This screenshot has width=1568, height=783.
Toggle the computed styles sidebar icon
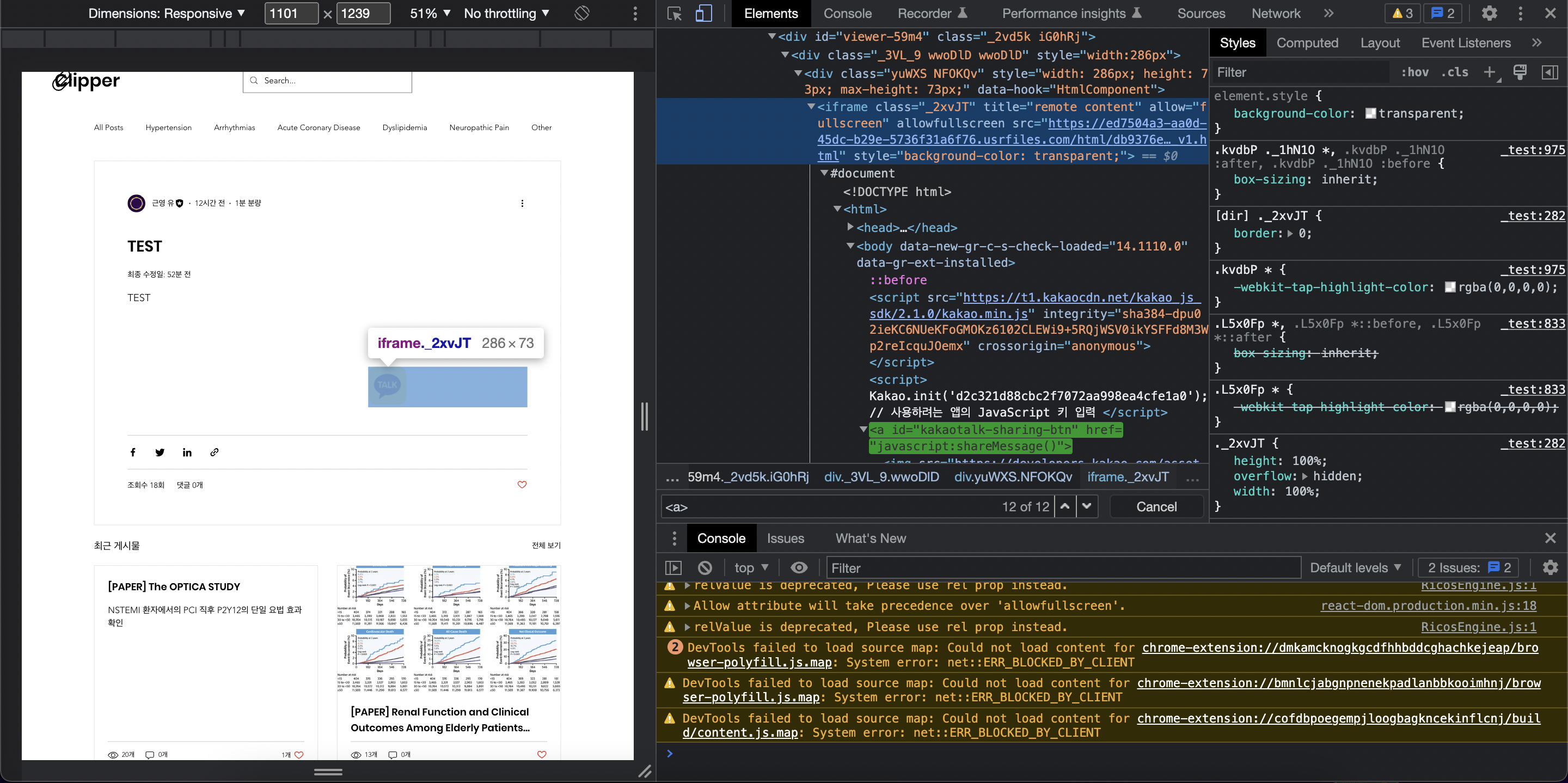(x=1549, y=72)
